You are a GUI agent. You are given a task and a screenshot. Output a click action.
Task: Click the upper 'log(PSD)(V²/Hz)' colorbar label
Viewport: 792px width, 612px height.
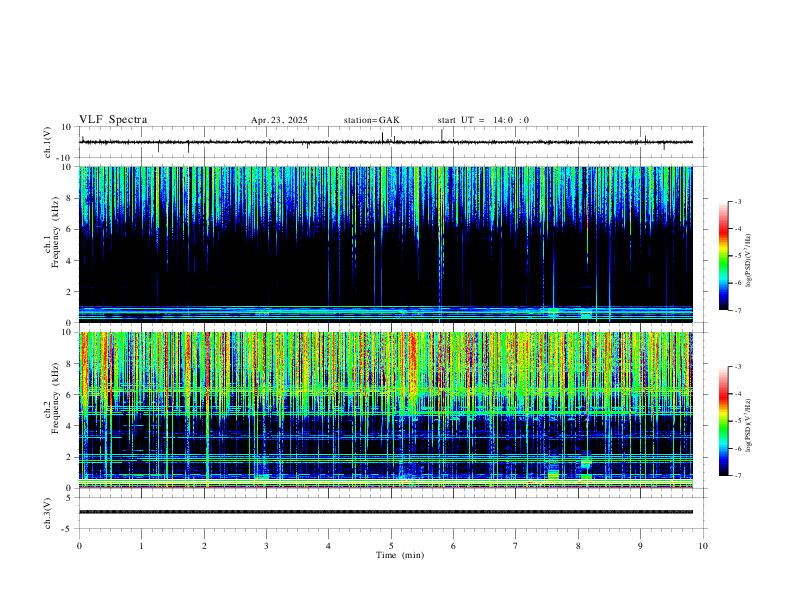click(x=749, y=260)
